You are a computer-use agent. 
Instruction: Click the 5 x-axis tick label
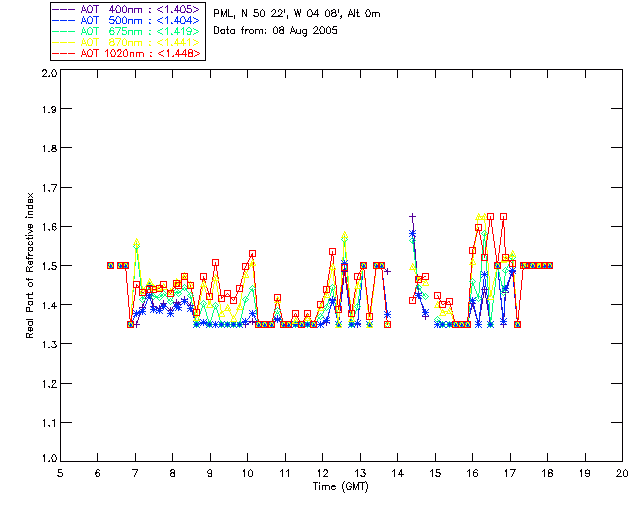click(60, 473)
